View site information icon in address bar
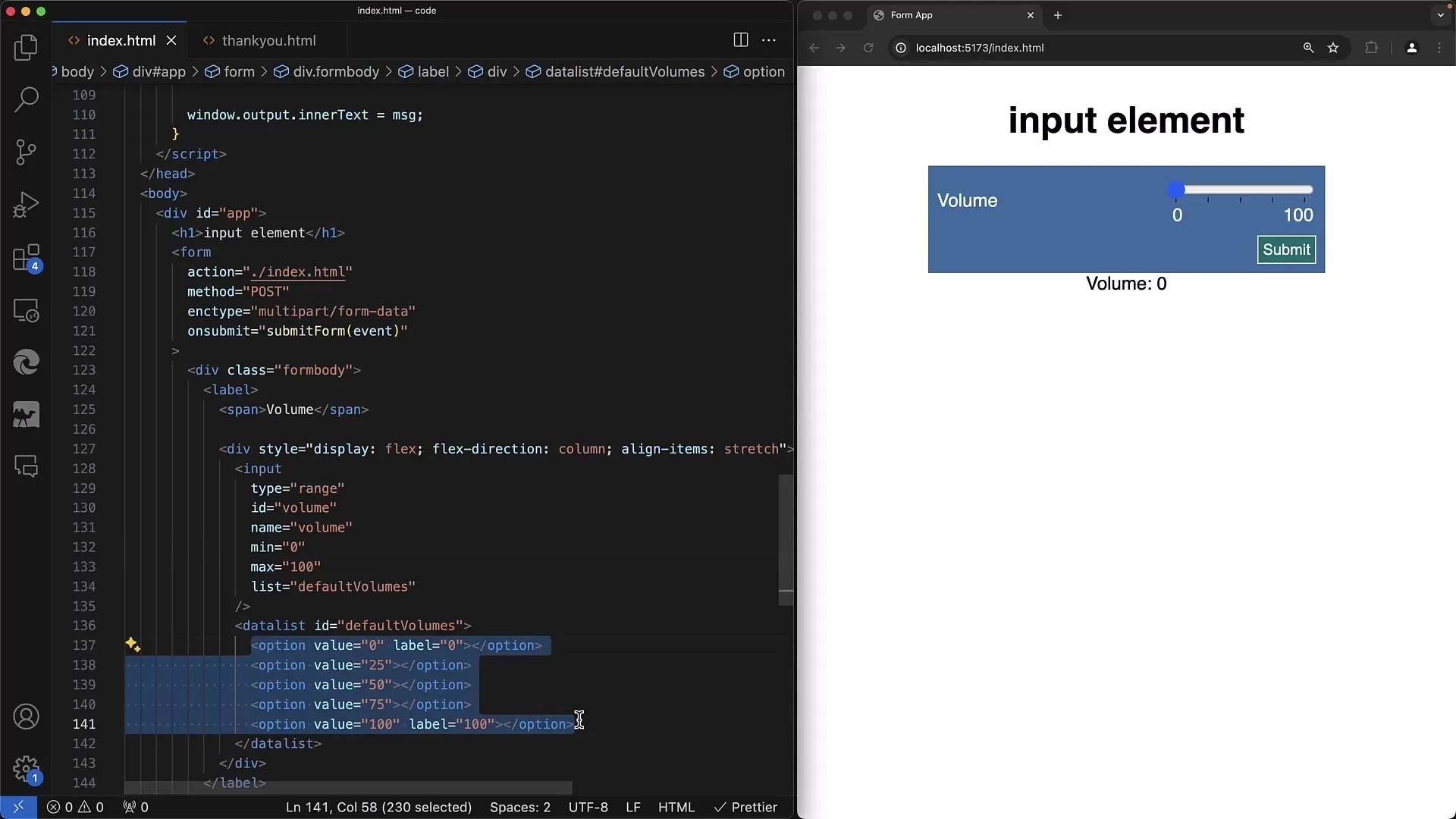The height and width of the screenshot is (819, 1456). point(901,48)
